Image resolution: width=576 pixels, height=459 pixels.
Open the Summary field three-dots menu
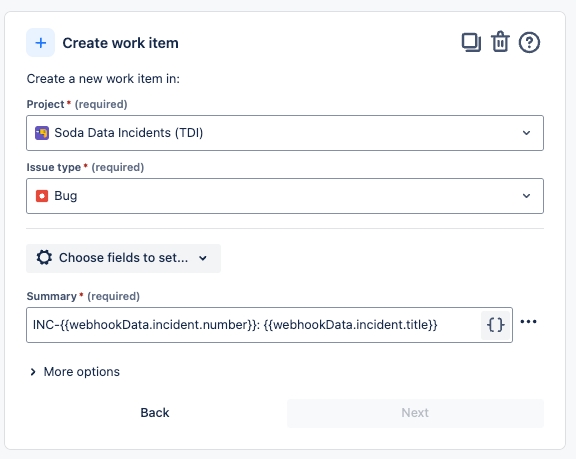click(529, 322)
